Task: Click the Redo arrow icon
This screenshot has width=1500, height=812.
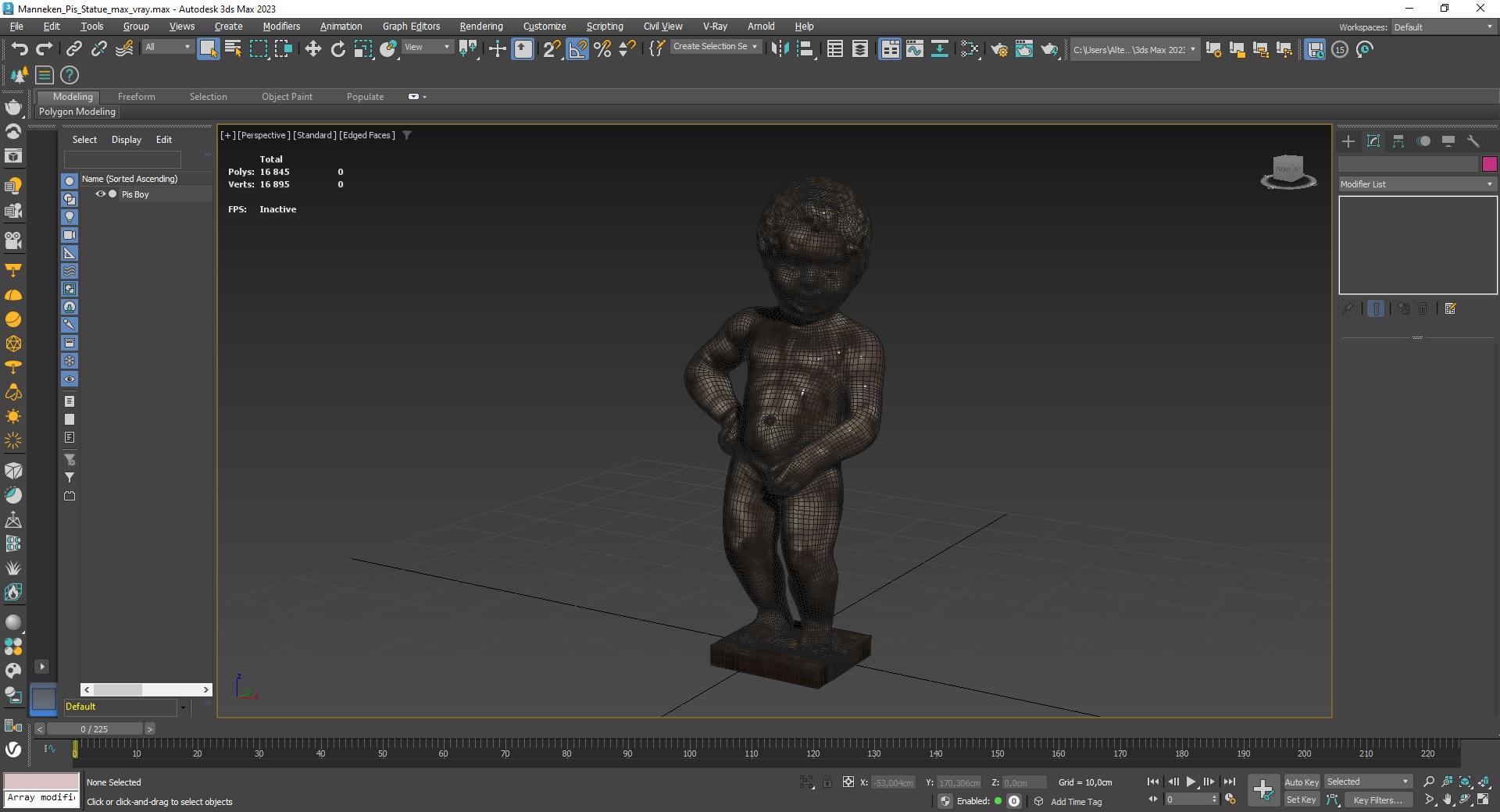Action: click(45, 49)
